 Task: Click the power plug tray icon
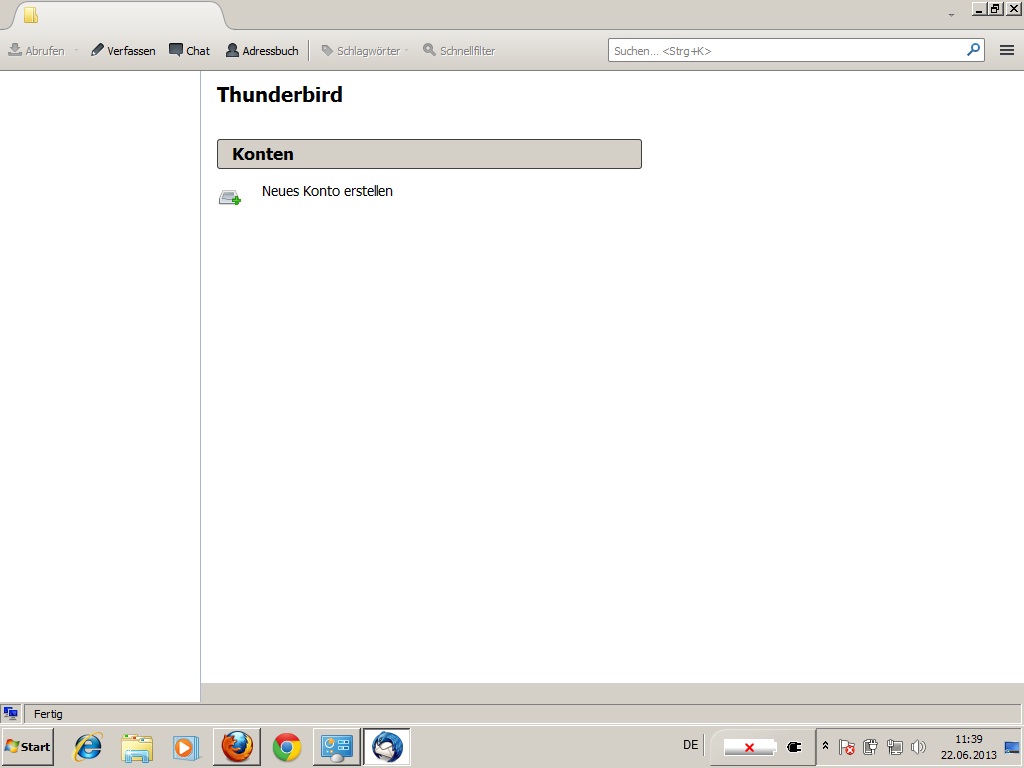coord(870,746)
